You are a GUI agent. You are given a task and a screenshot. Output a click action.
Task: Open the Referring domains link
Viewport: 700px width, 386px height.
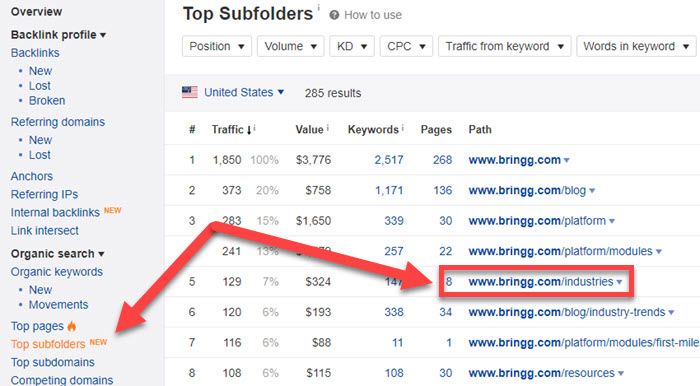click(x=58, y=122)
